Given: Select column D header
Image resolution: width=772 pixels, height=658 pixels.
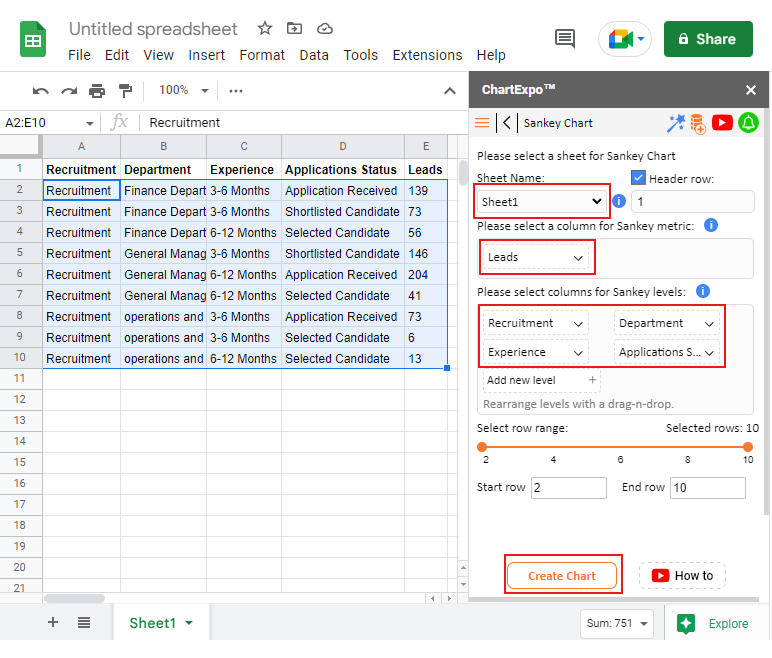Looking at the screenshot, I should (343, 146).
